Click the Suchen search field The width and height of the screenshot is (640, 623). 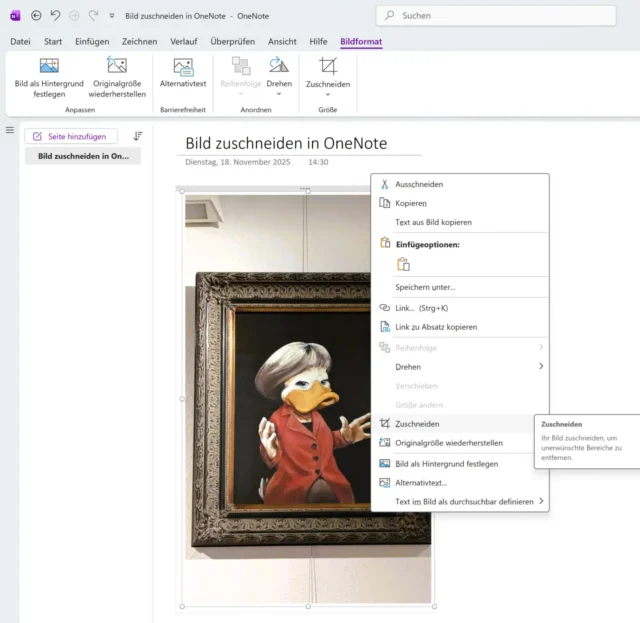(496, 16)
